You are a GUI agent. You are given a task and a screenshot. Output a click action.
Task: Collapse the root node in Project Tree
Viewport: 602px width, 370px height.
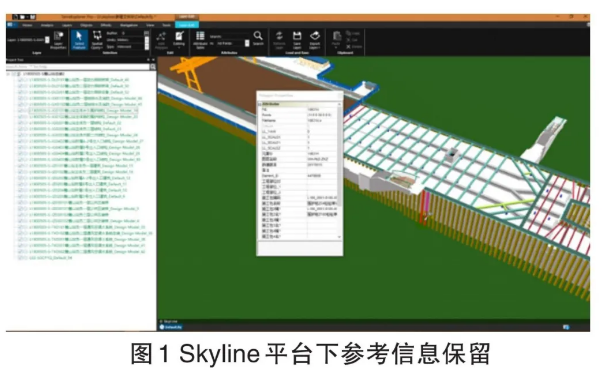(x=9, y=74)
